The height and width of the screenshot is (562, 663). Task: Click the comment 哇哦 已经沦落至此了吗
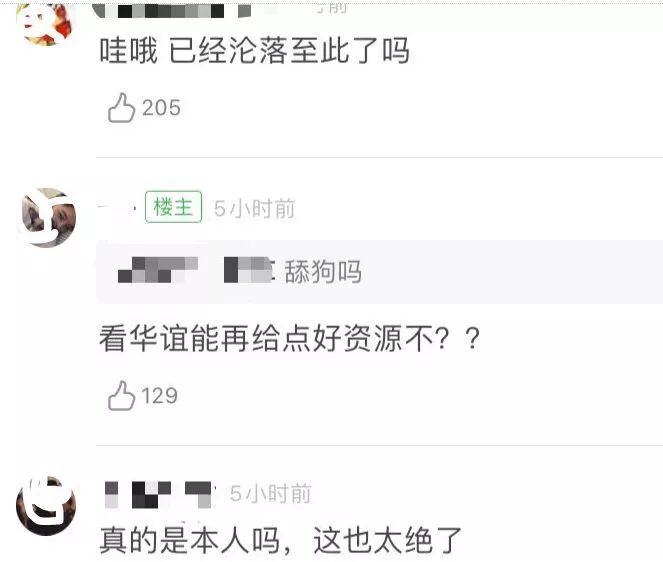click(x=255, y=51)
